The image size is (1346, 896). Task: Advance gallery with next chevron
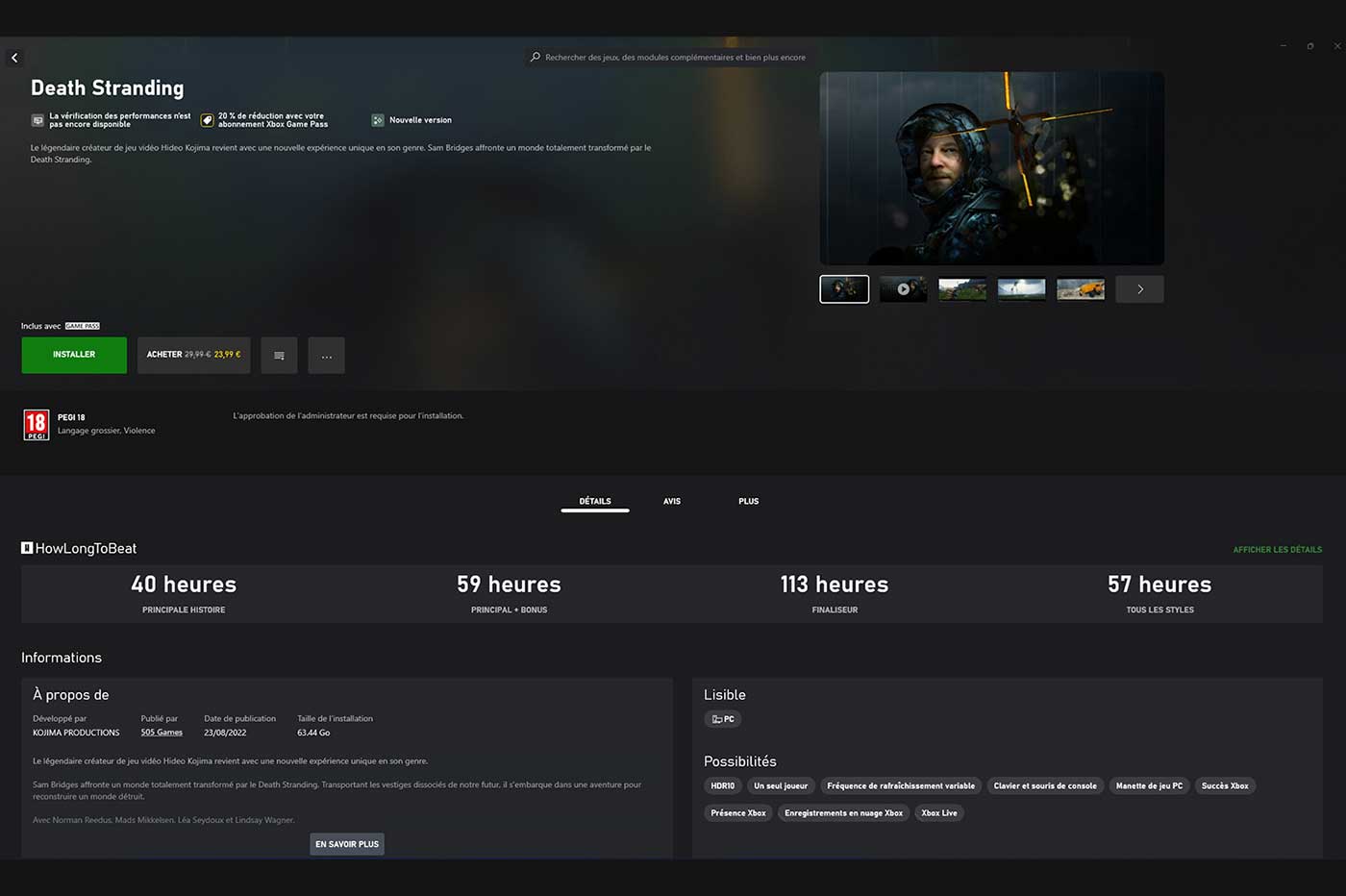point(1140,288)
